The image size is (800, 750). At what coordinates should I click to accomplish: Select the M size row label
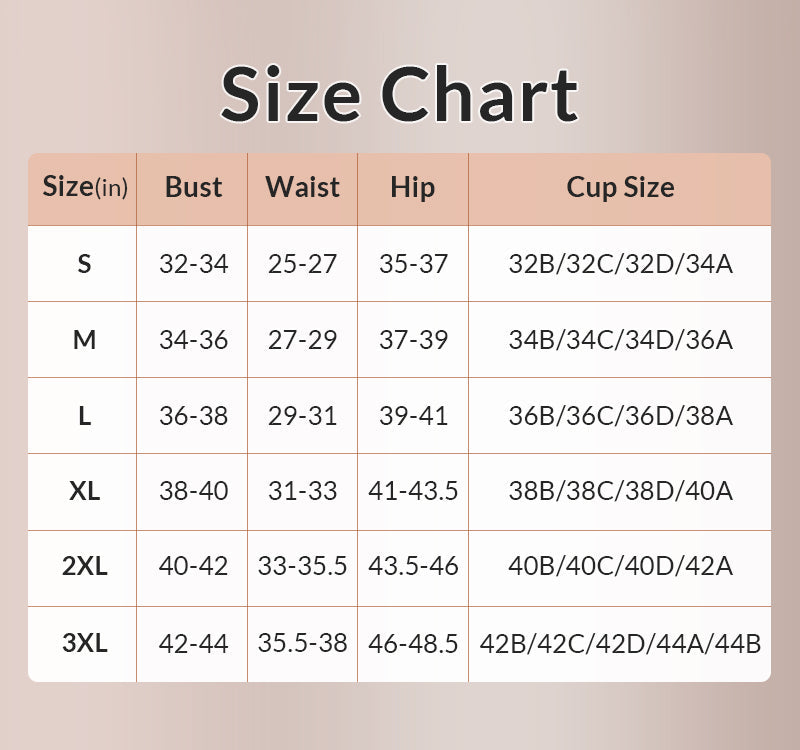point(84,340)
